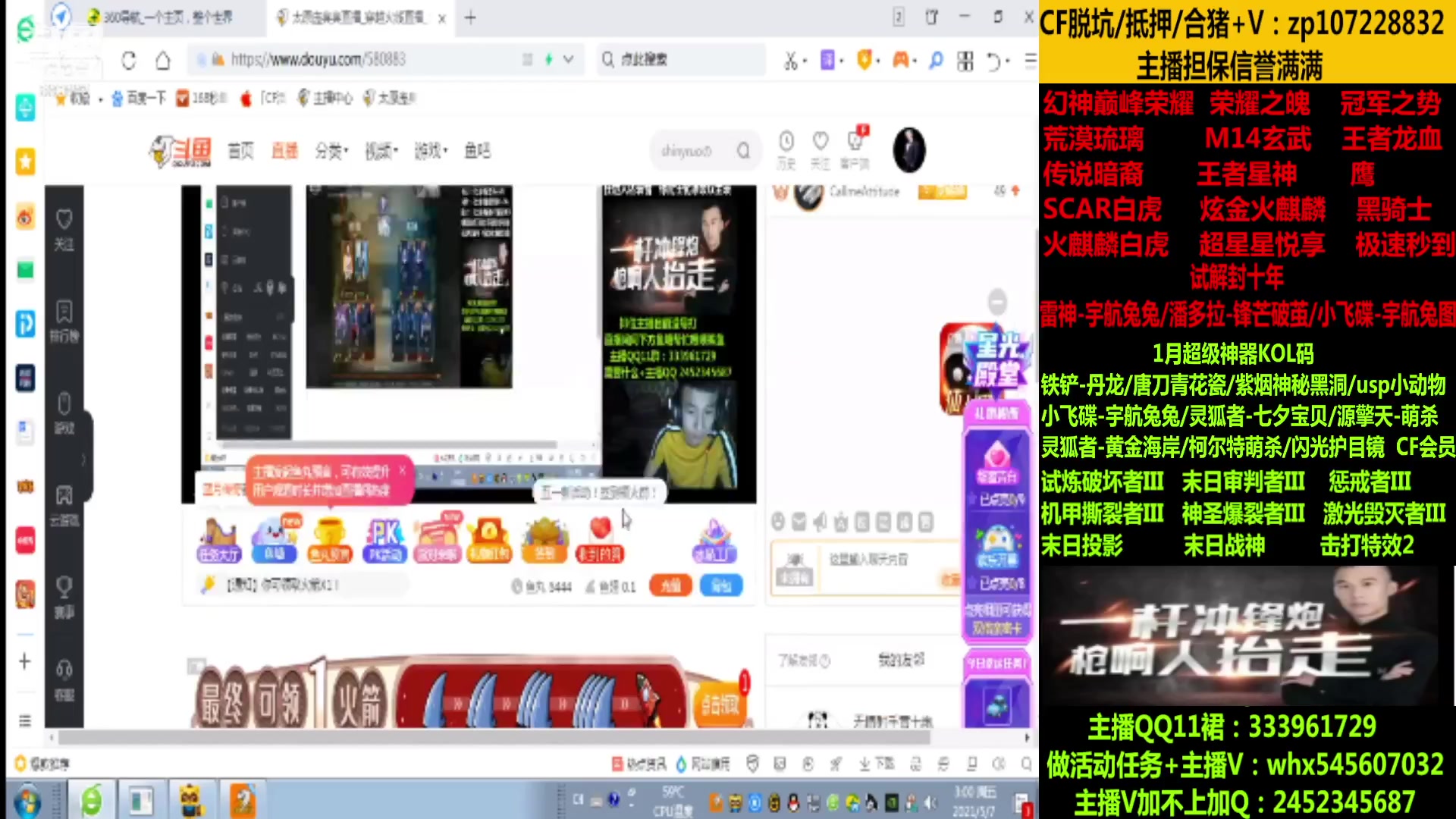Open 下载 downloads in status bar
The width and height of the screenshot is (1456, 819).
click(877, 764)
